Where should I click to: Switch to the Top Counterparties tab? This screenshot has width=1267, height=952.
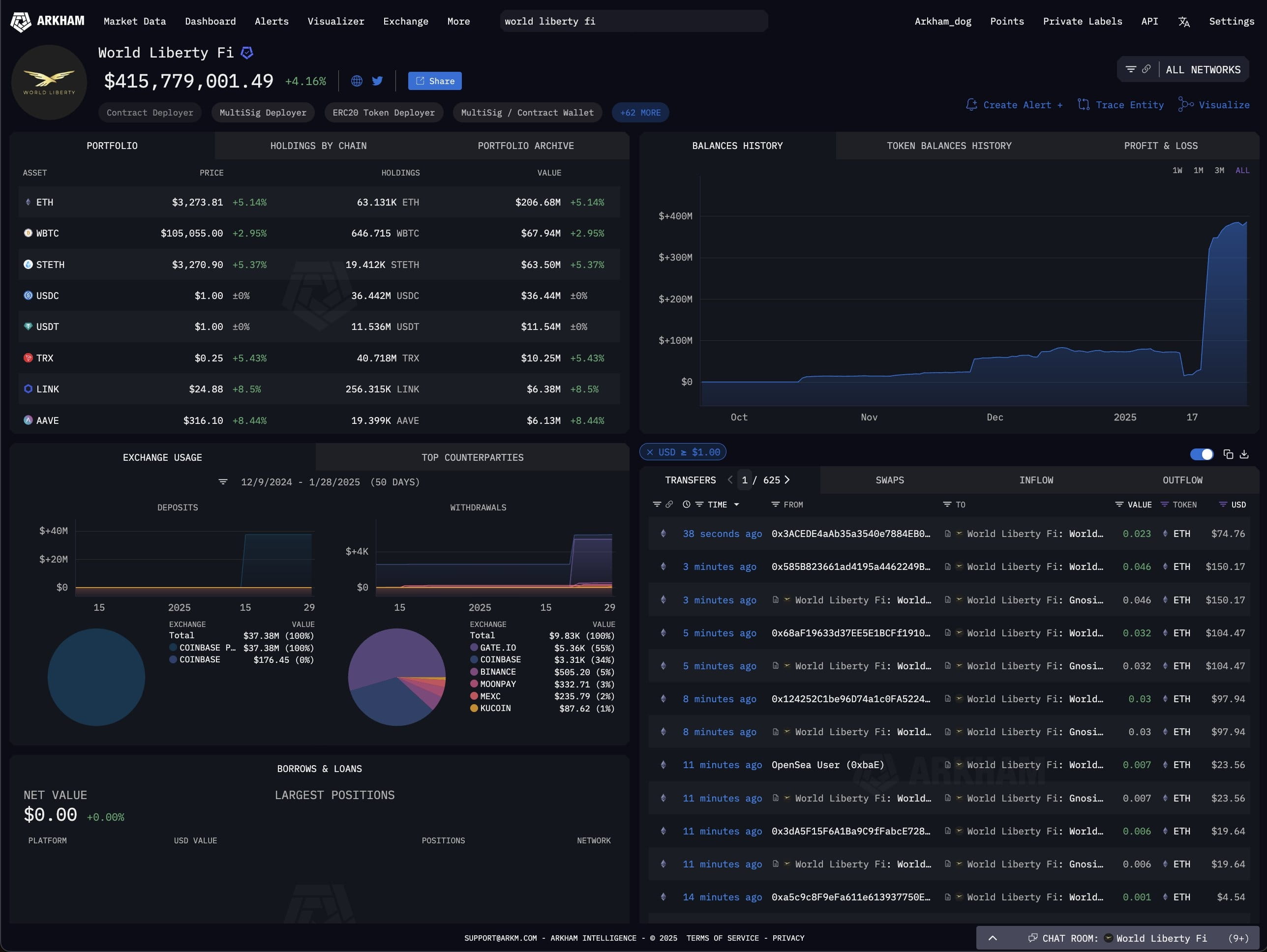pos(473,458)
